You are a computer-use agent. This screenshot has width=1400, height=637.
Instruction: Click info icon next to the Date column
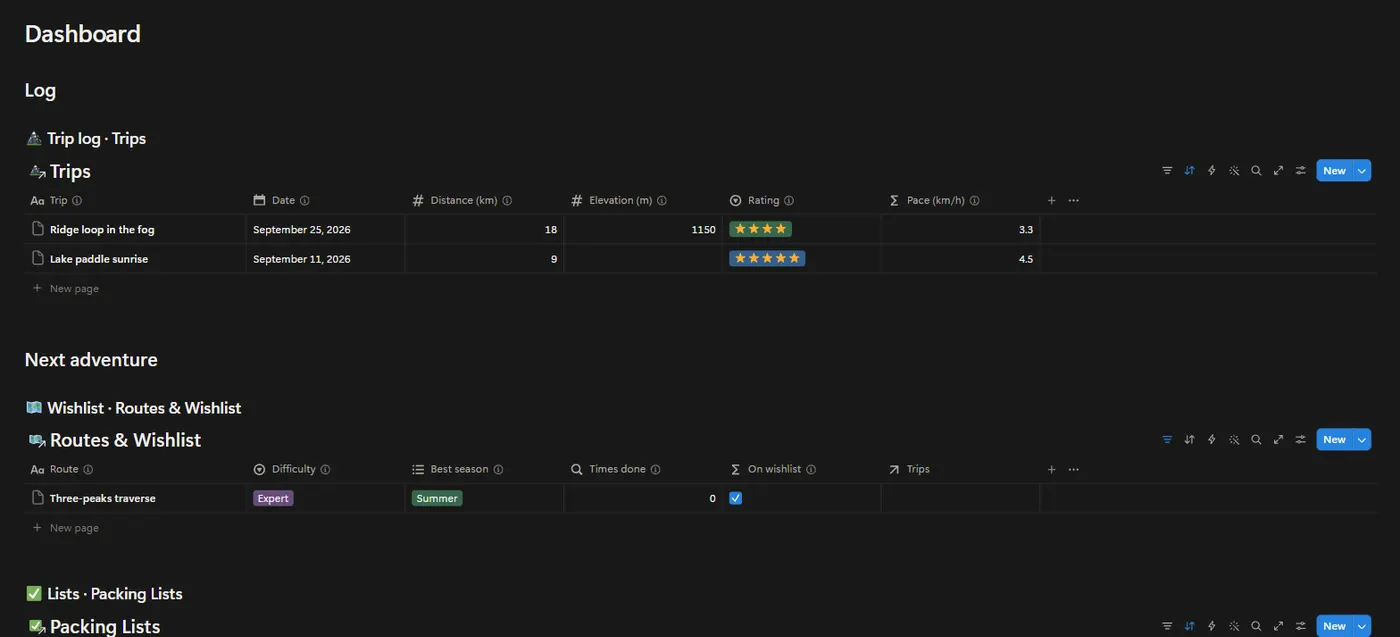(305, 201)
